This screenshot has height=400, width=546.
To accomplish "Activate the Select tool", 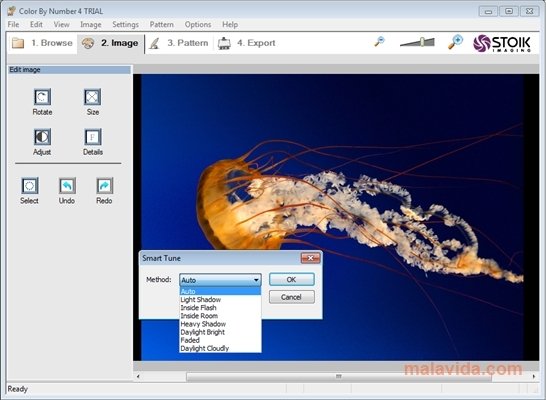I will (x=30, y=186).
